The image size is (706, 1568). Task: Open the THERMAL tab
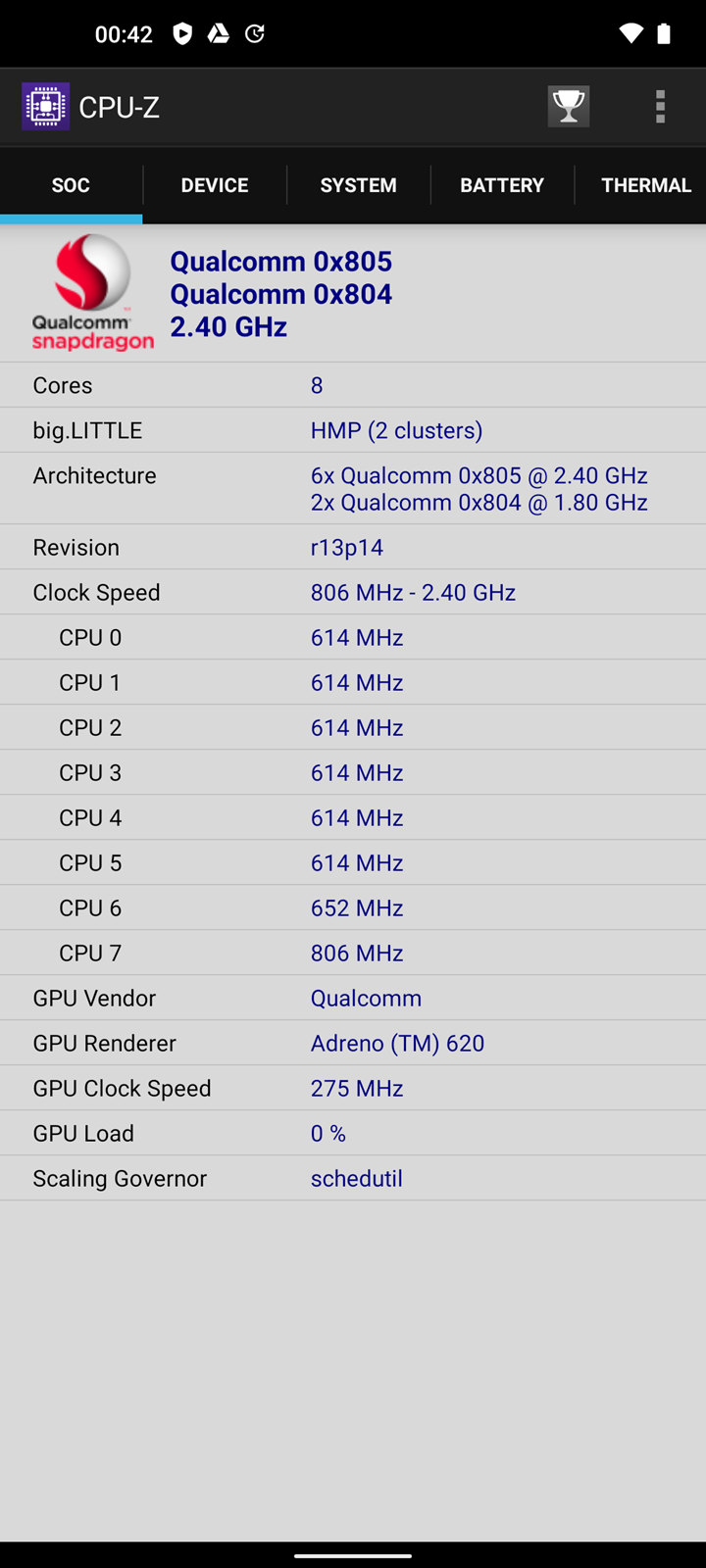(644, 185)
